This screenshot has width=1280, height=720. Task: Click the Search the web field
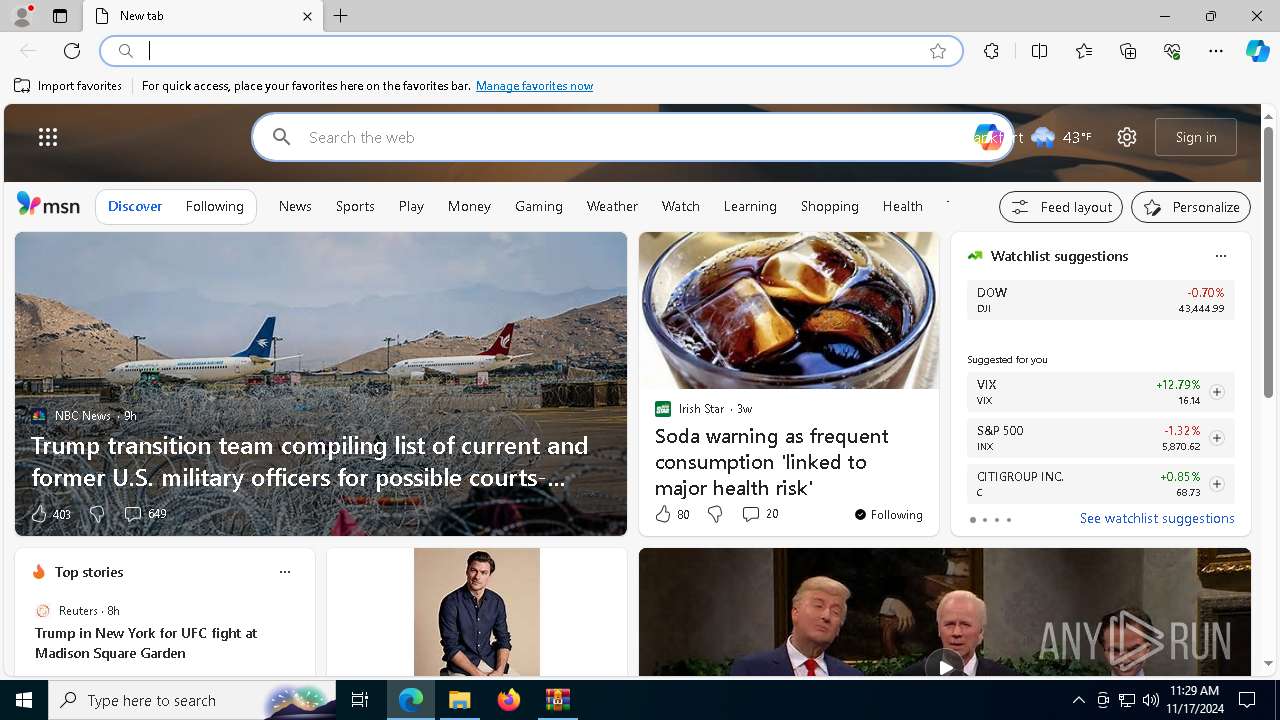(630, 137)
